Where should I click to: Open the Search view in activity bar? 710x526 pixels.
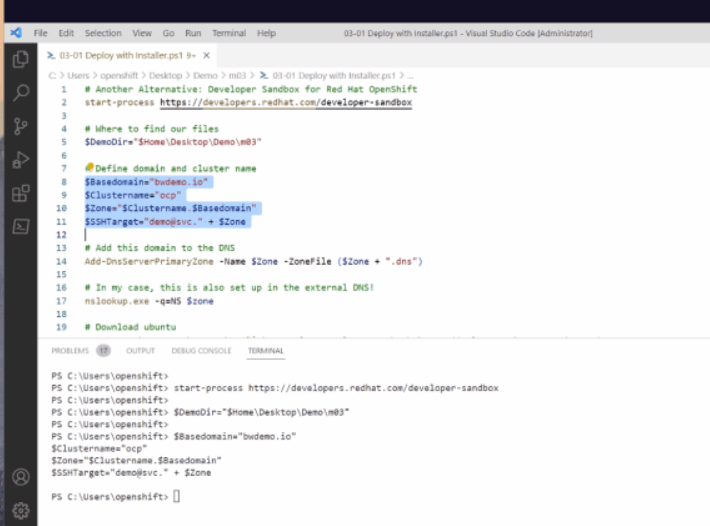coord(20,93)
